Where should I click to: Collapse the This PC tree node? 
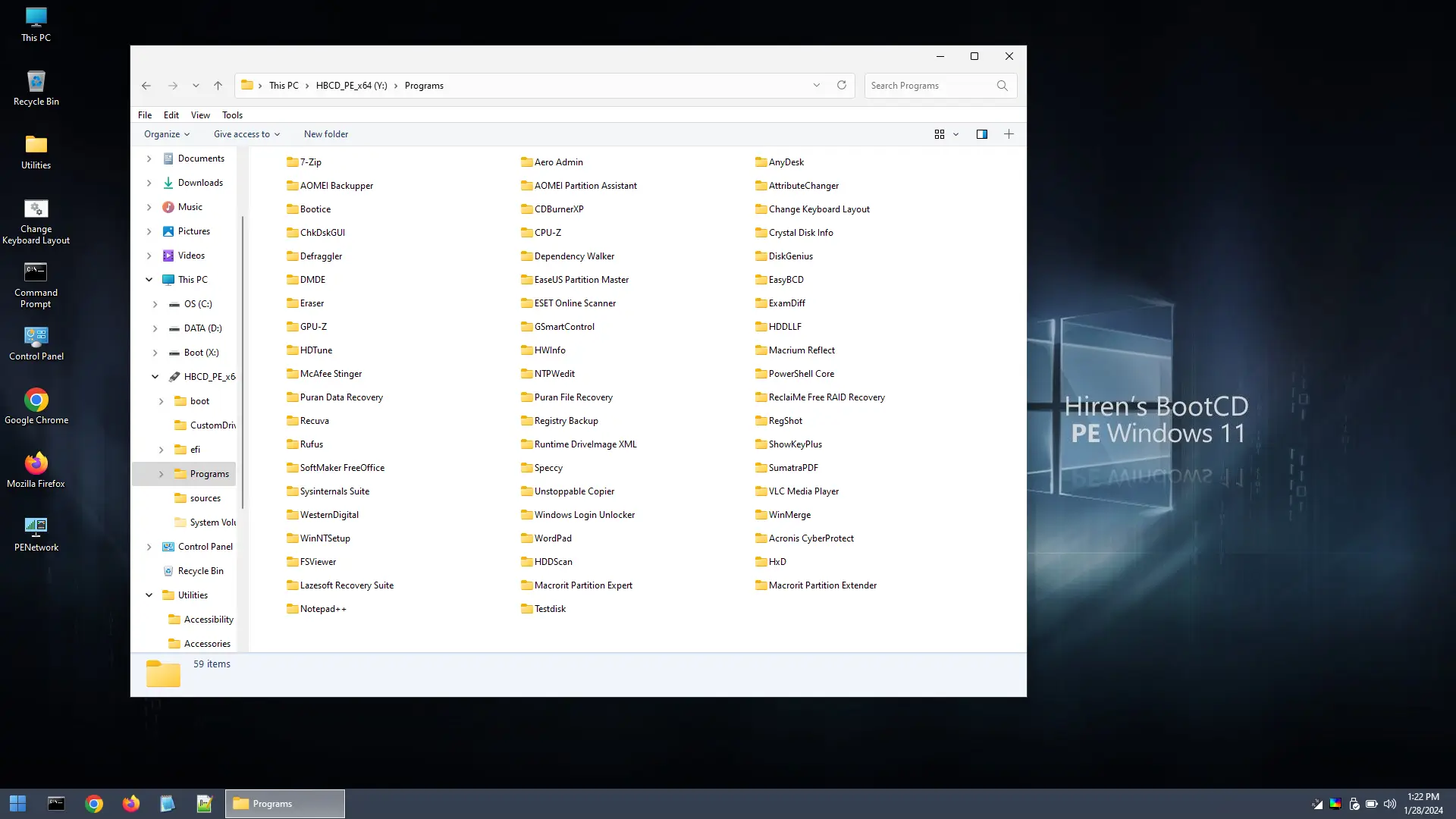pyautogui.click(x=149, y=280)
